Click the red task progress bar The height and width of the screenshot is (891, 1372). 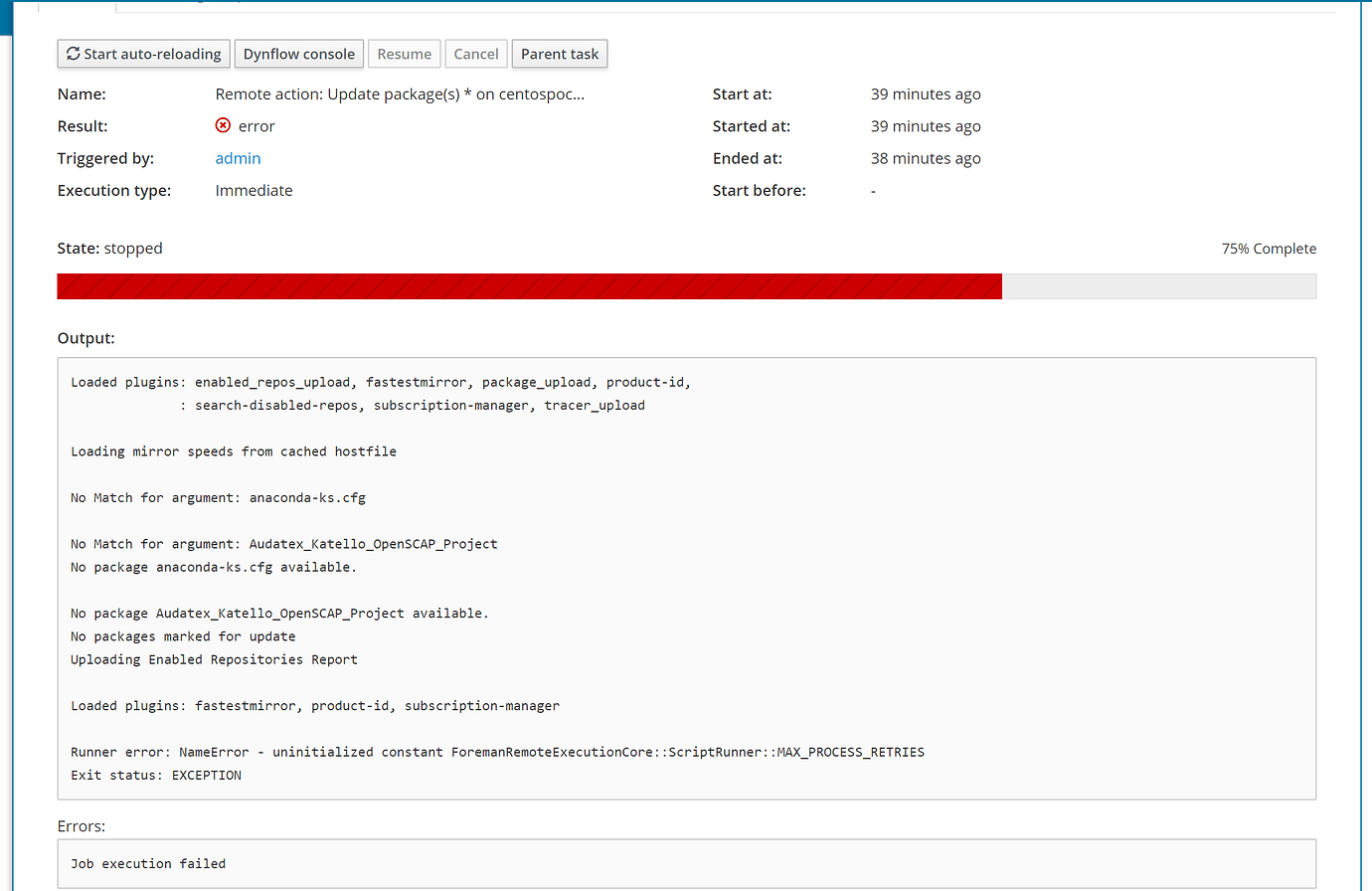[529, 286]
